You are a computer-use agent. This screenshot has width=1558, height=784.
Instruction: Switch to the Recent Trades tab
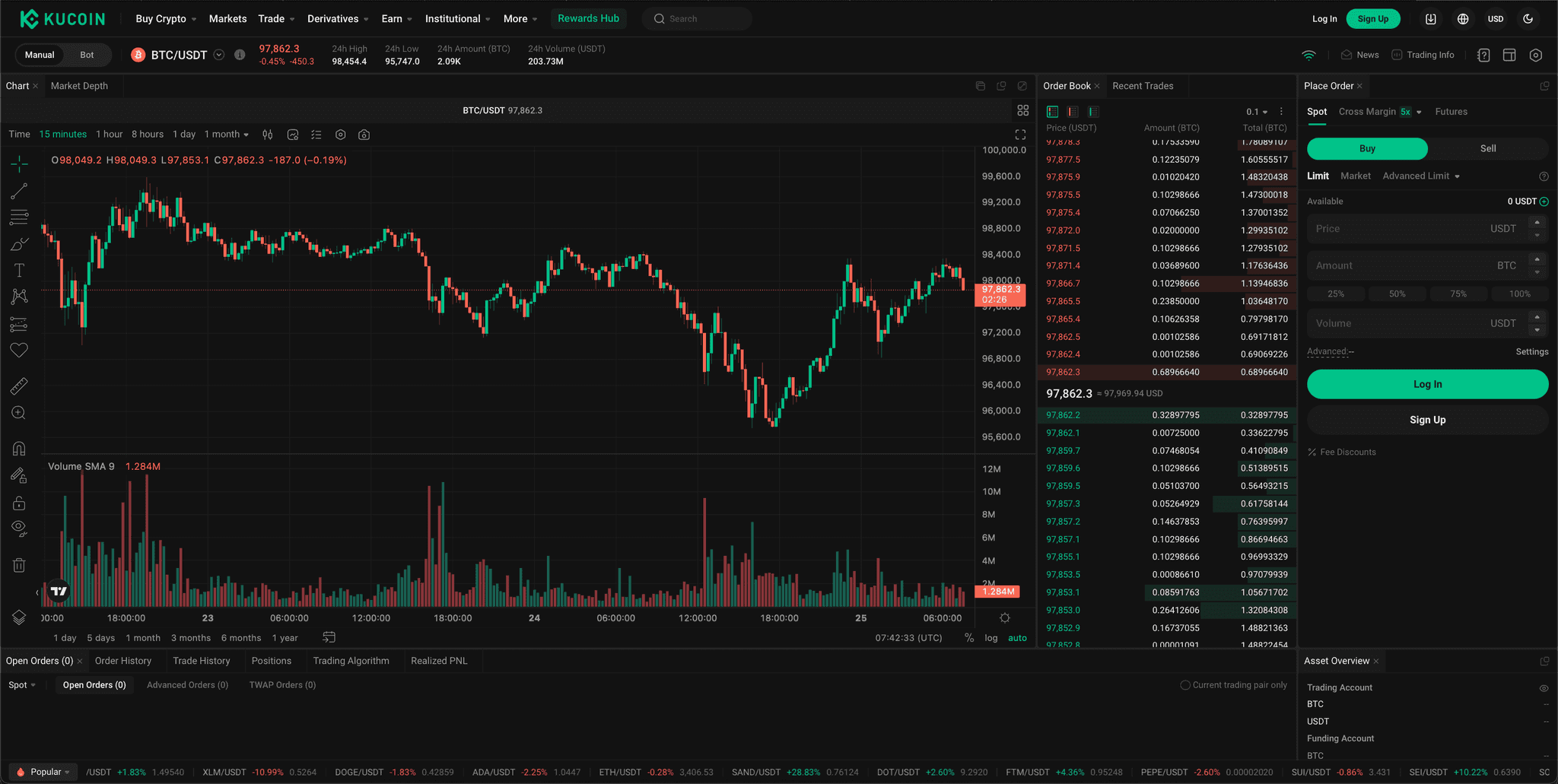(x=1143, y=86)
